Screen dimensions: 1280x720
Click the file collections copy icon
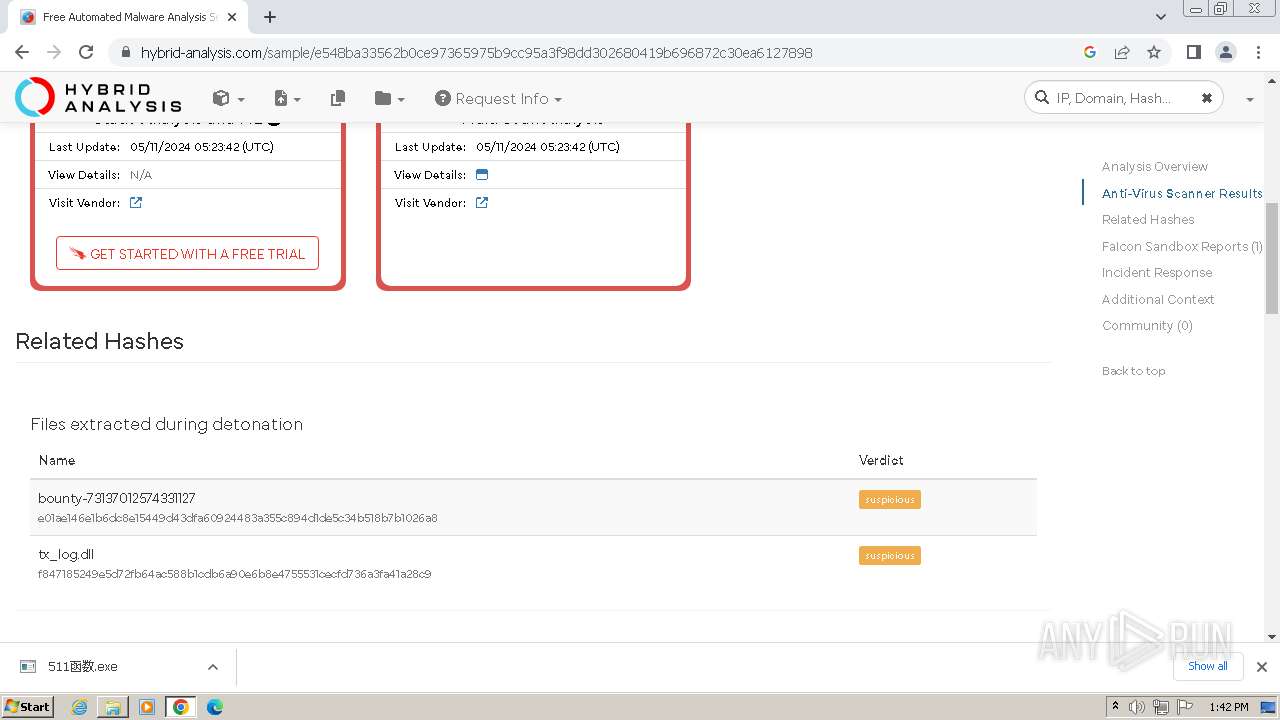point(338,98)
